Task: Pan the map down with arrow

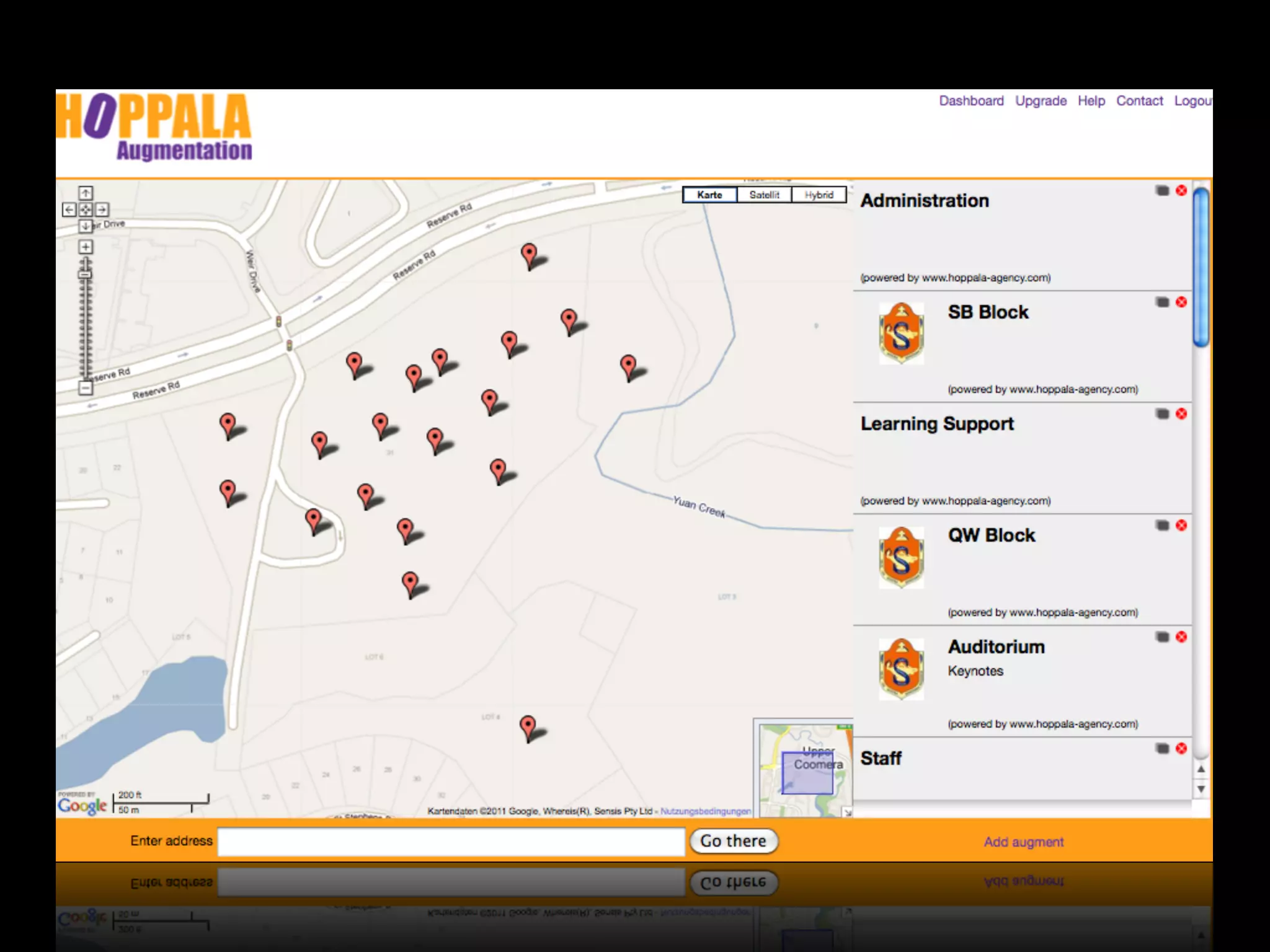Action: 86,226
